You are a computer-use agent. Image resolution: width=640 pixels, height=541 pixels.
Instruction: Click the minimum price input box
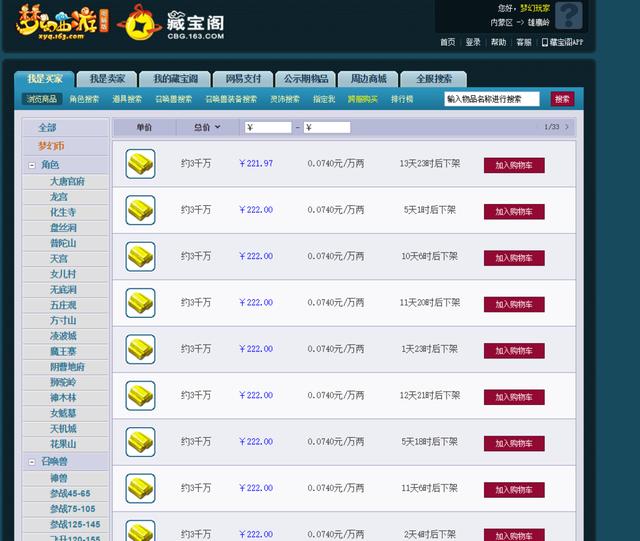click(268, 127)
